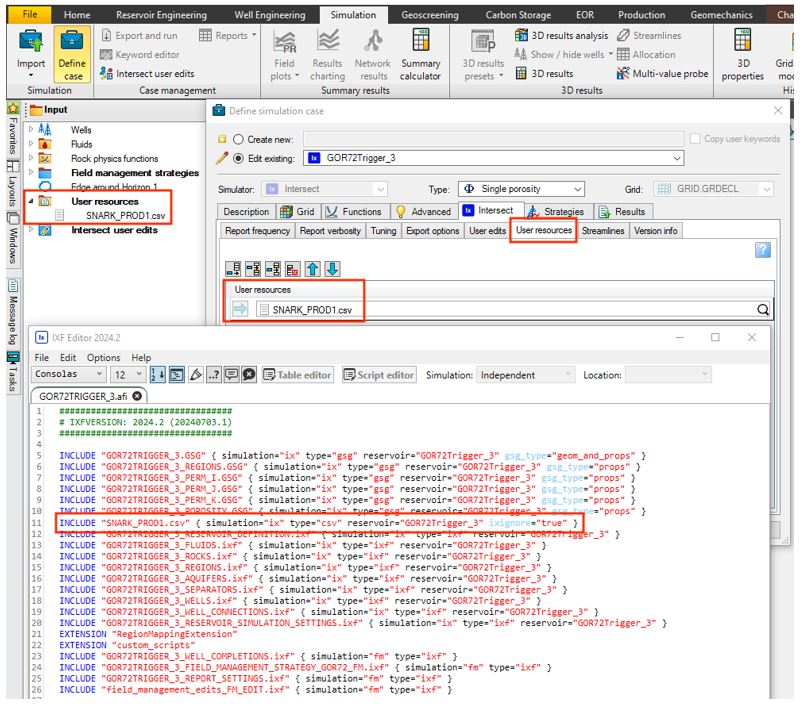Move the selected resource down
The width and height of the screenshot is (802, 706).
point(332,269)
